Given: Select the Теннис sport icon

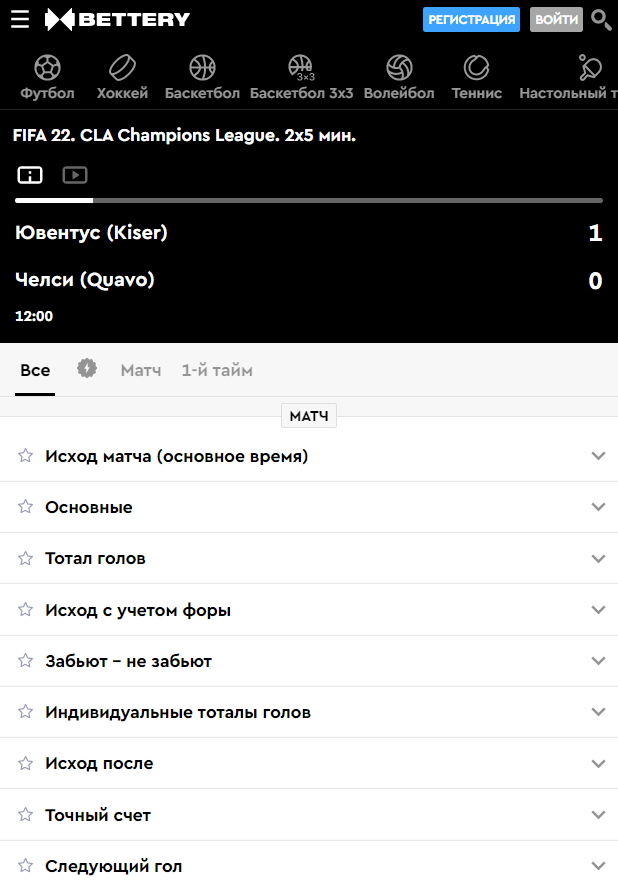Looking at the screenshot, I should 476,68.
